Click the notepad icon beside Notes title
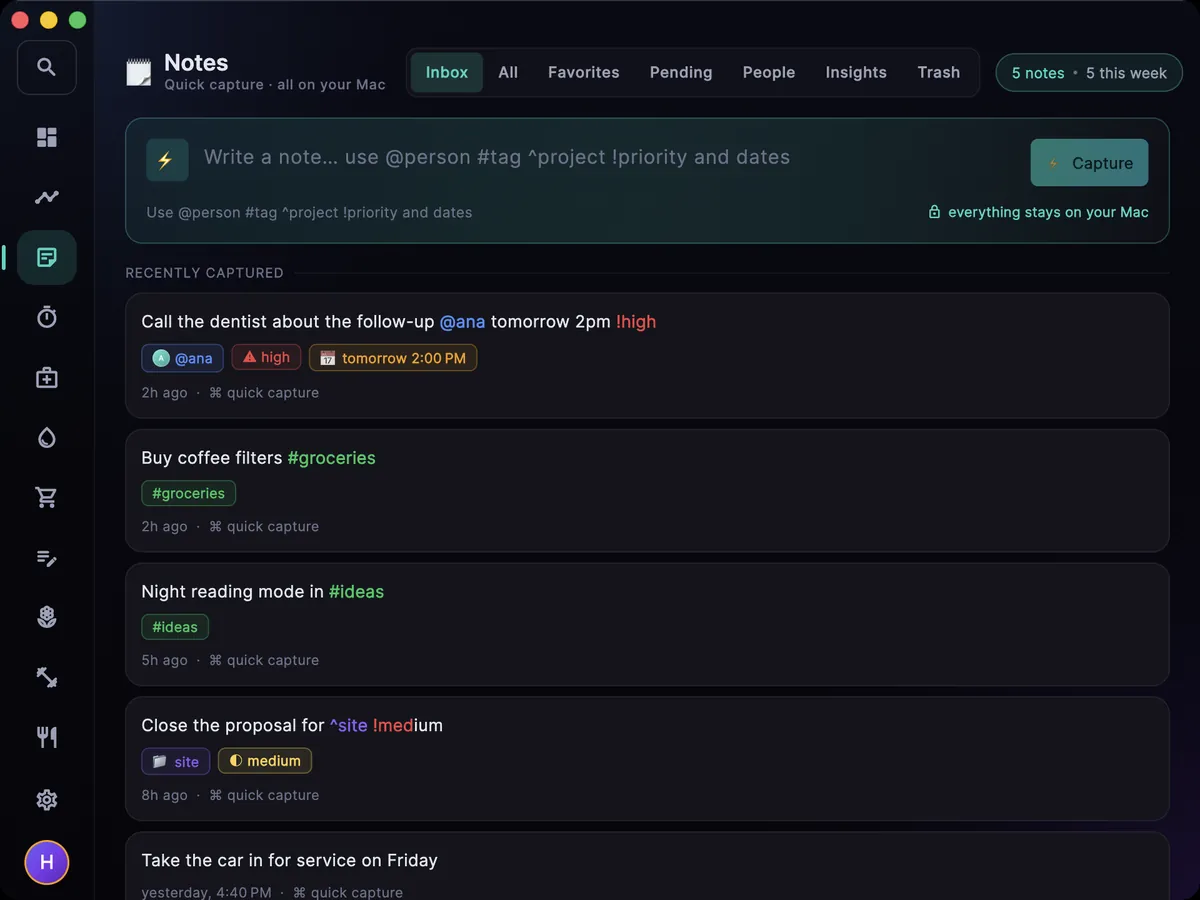 138,72
